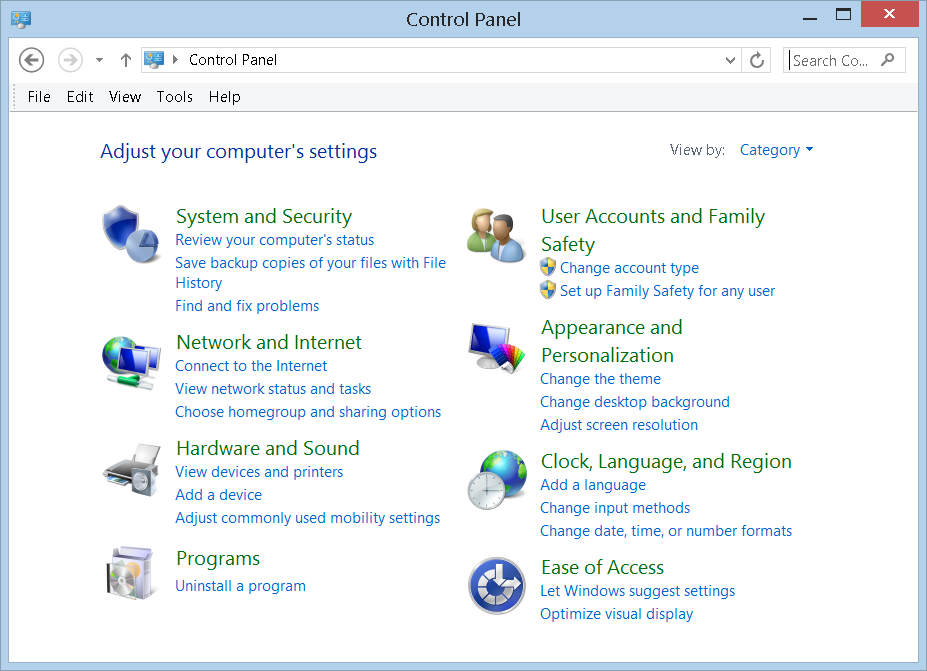Click Change desktop background
This screenshot has width=927, height=671.
(x=635, y=402)
